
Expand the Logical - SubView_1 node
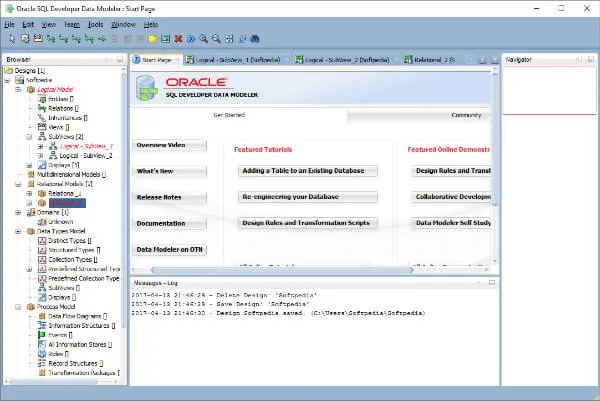coord(40,146)
